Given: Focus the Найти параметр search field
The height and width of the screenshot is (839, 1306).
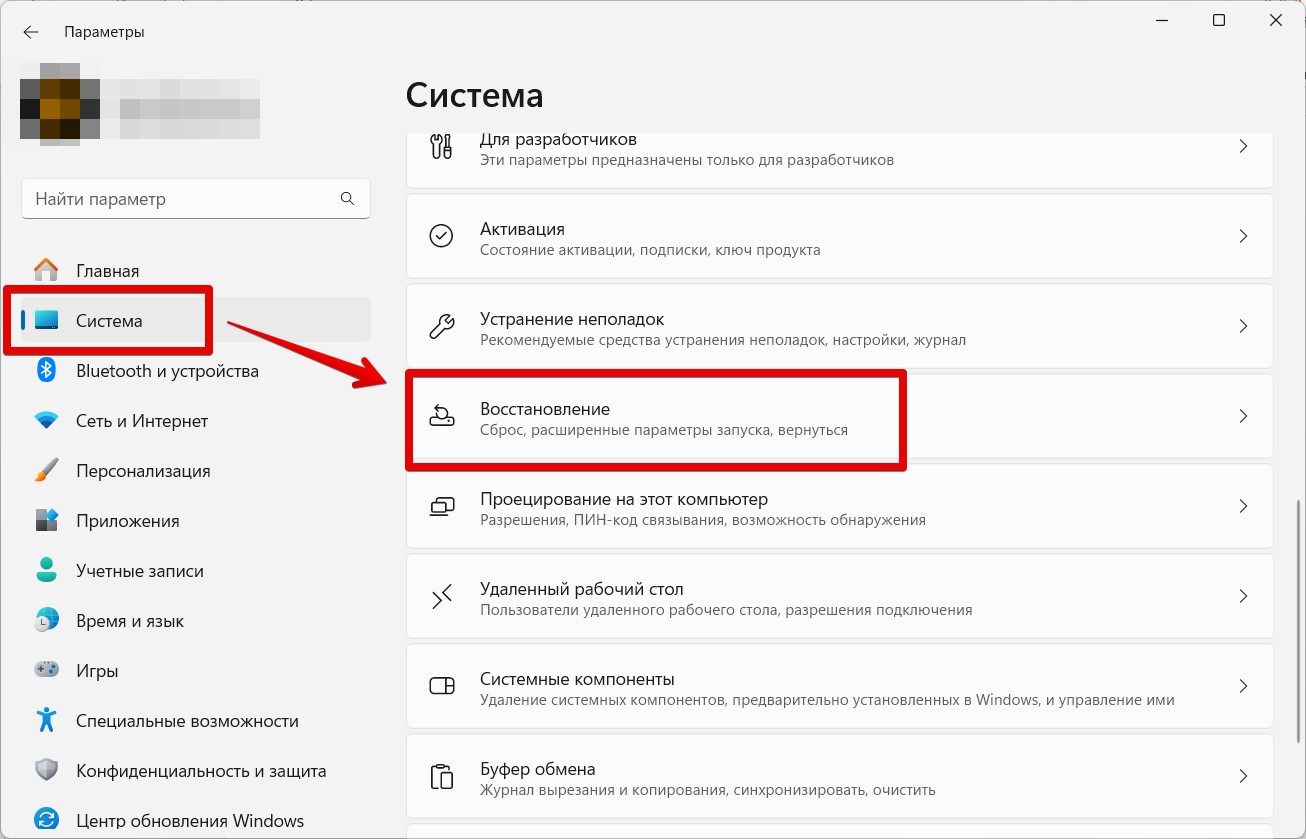Looking at the screenshot, I should pyautogui.click(x=195, y=198).
